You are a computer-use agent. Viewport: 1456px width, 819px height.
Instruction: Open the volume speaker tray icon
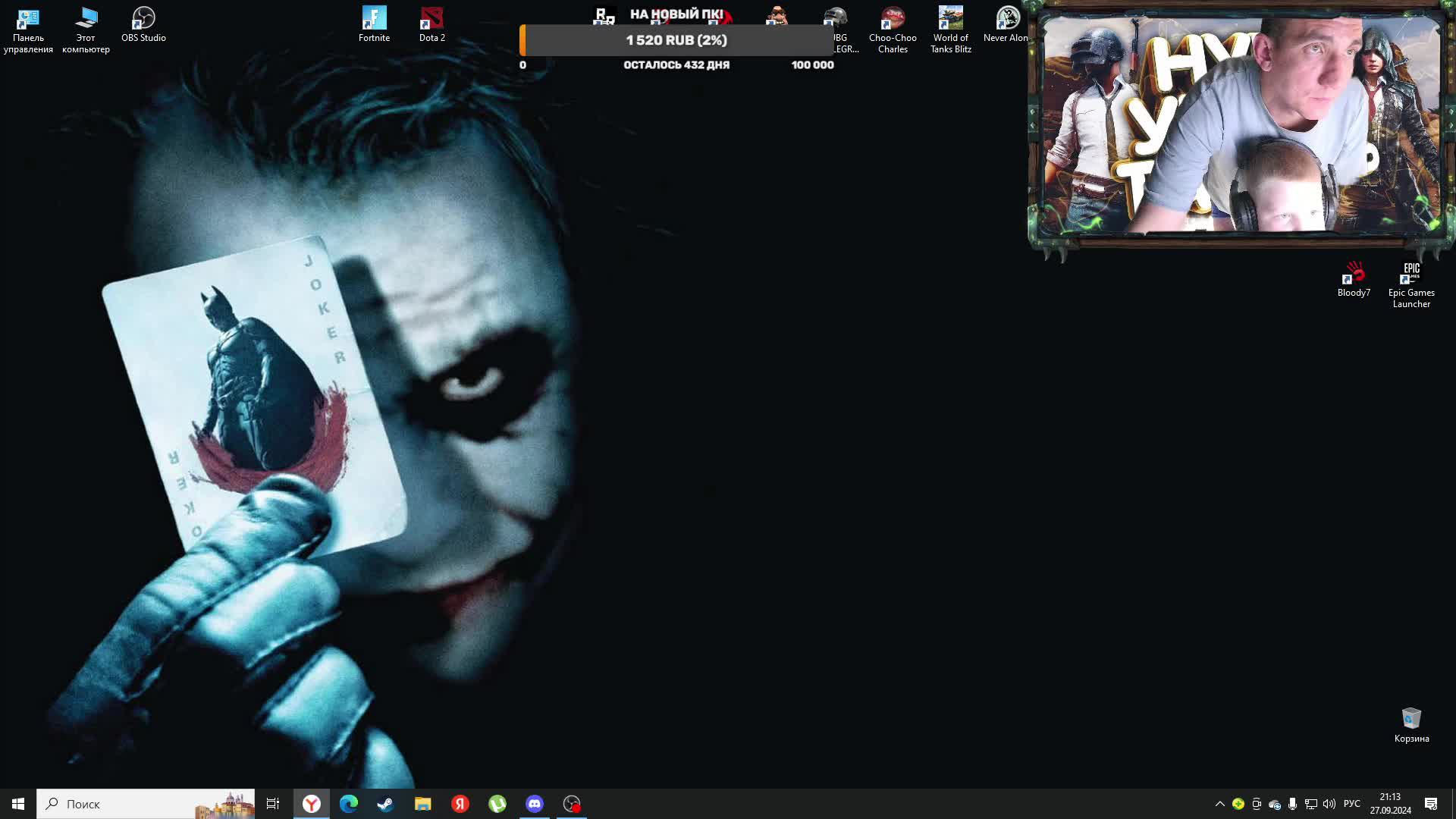(1329, 804)
